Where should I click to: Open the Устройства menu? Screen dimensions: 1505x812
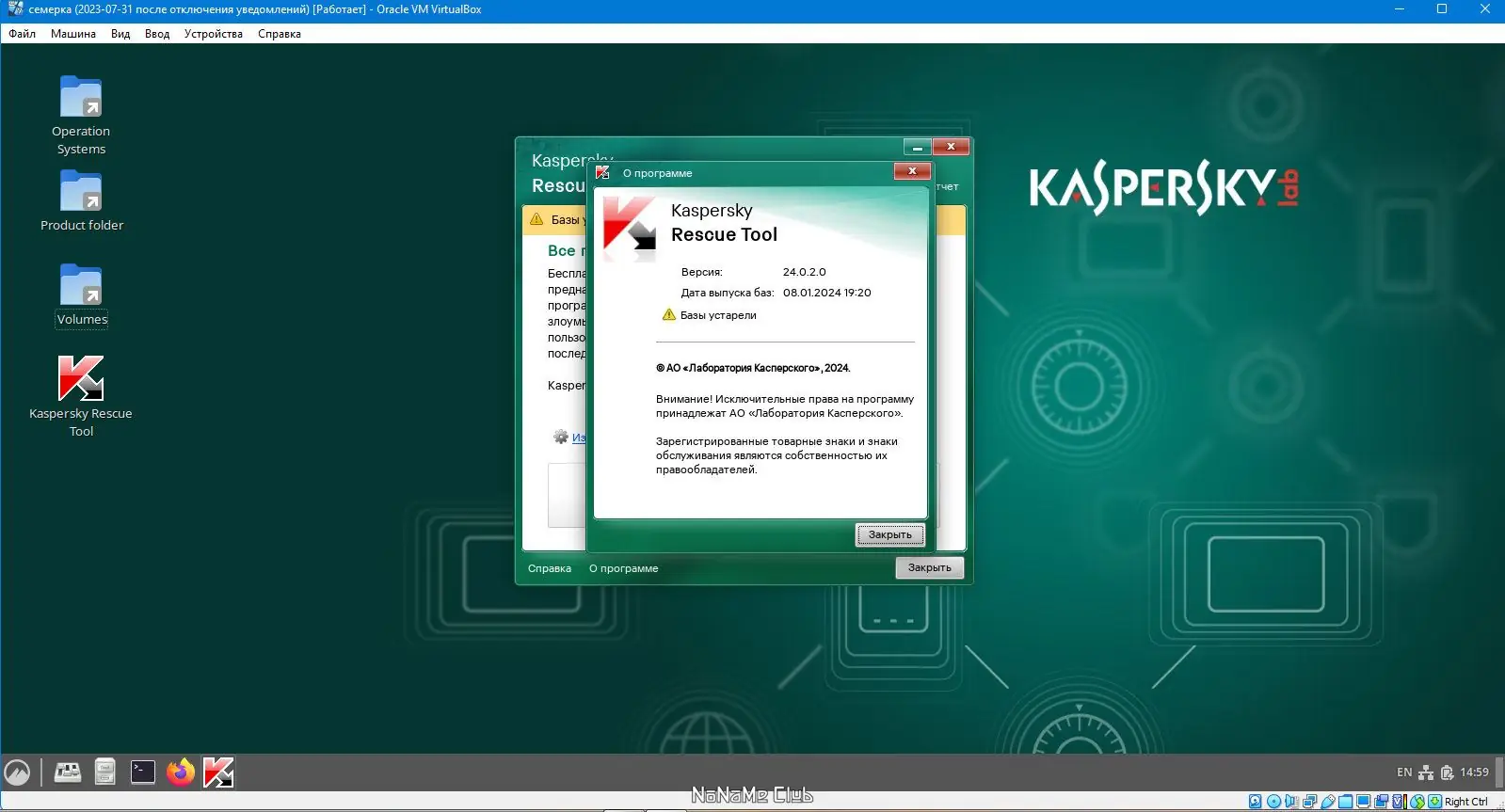[x=214, y=34]
